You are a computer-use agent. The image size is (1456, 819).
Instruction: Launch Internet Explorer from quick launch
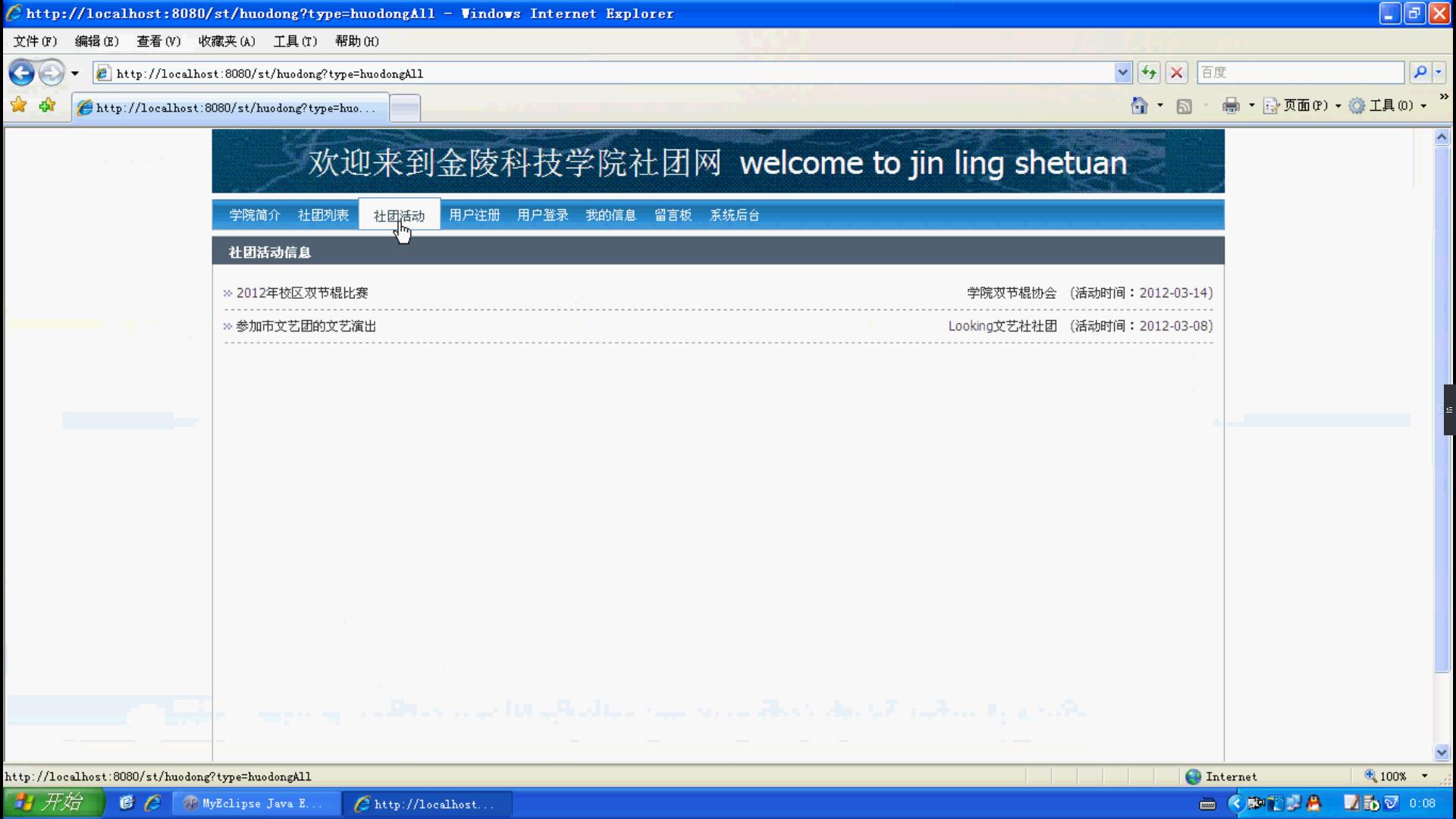click(x=152, y=802)
